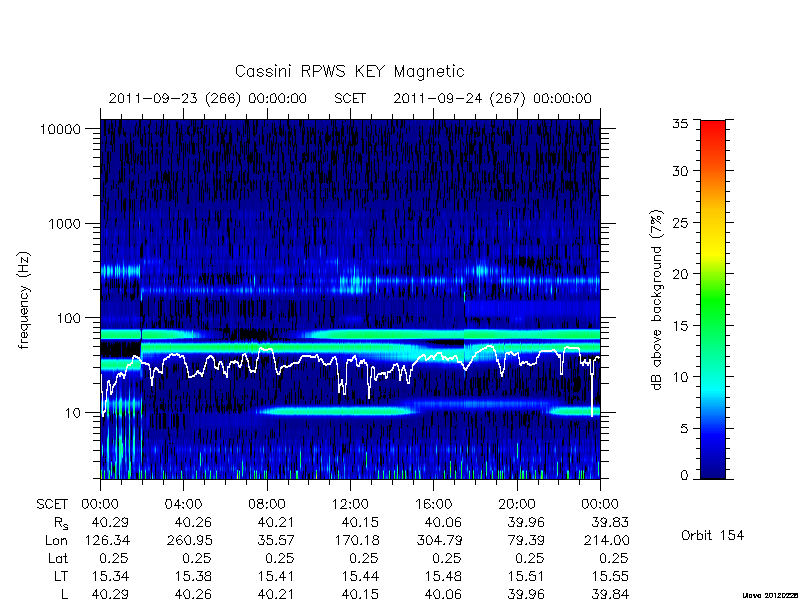
Task: Click the LT value 15.41
Action: pyautogui.click(x=276, y=576)
